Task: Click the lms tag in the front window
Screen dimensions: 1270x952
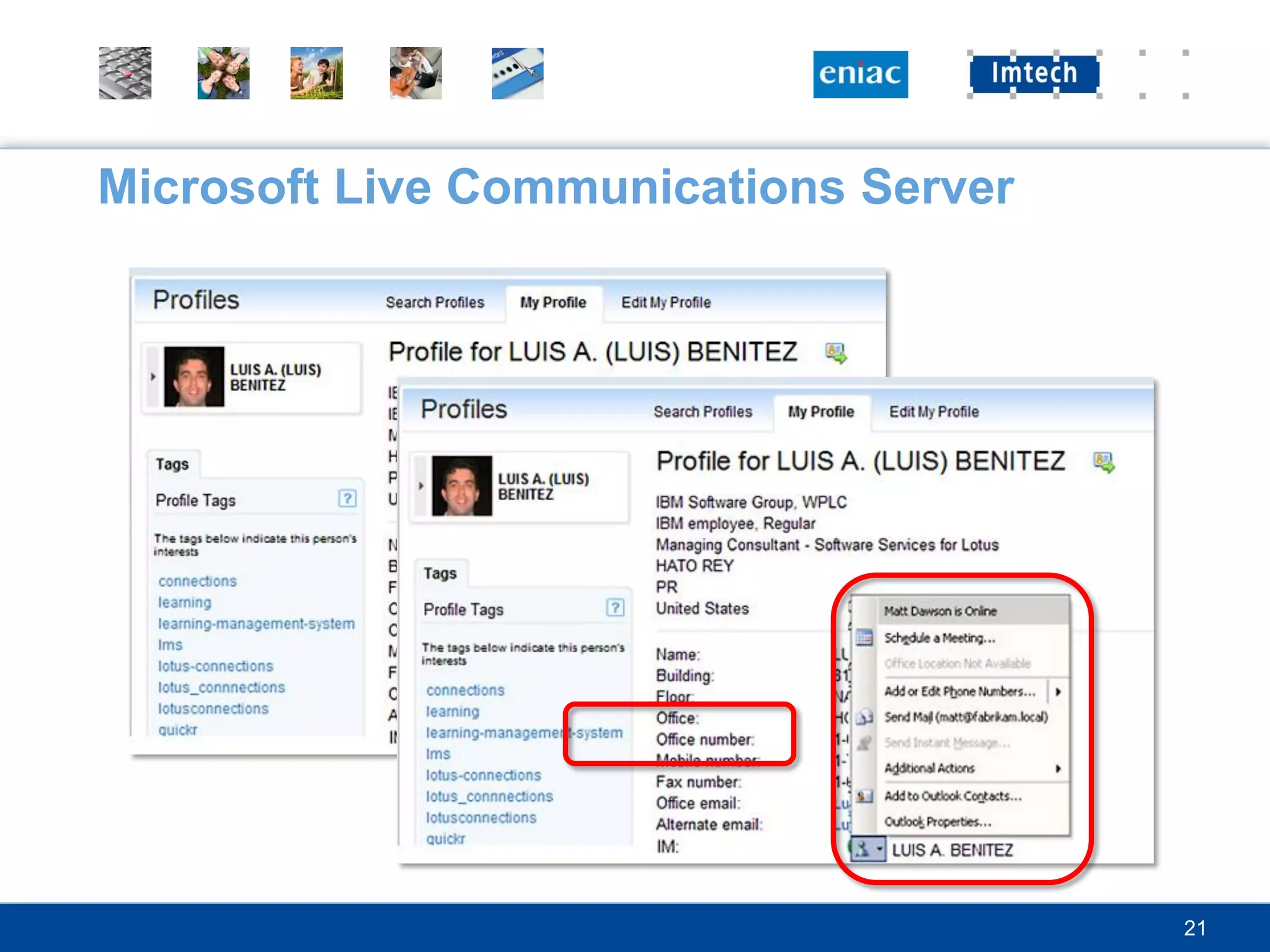Action: pos(438,754)
